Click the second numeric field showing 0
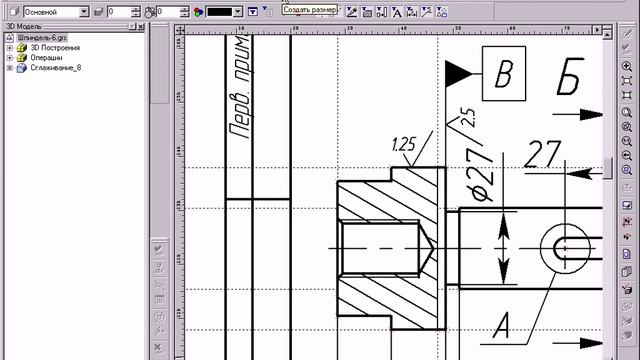This screenshot has width=640, height=360. pyautogui.click(x=168, y=12)
